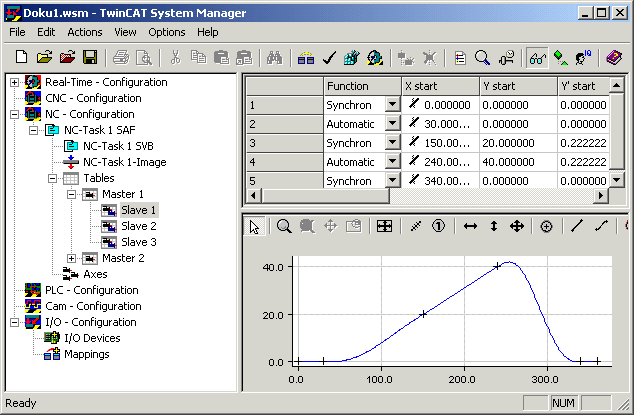Image resolution: width=634 pixels, height=415 pixels.
Task: Expand the Master 2 node
Action: tap(72, 258)
